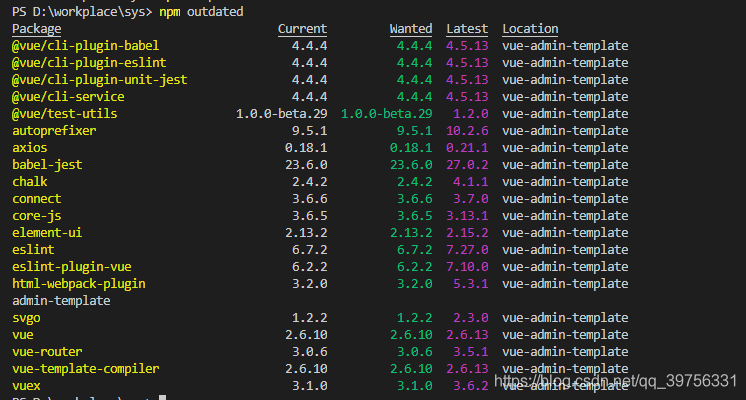The image size is (746, 400).
Task: Click wanted version 3.1.0 of vuex
Action: tap(415, 386)
